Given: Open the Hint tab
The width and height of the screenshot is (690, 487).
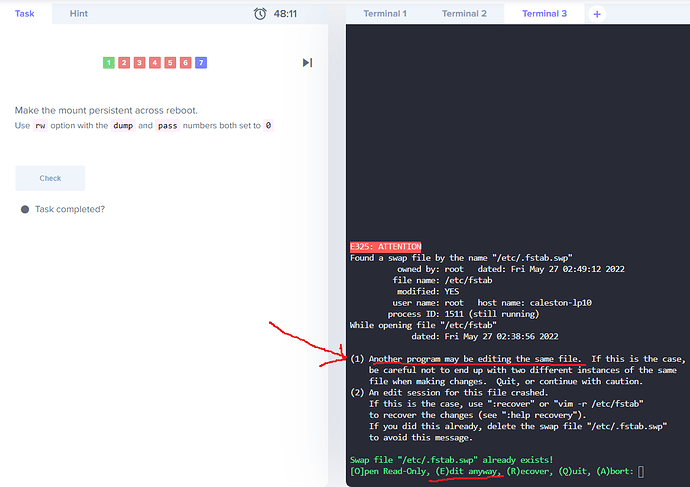Looking at the screenshot, I should [x=79, y=14].
